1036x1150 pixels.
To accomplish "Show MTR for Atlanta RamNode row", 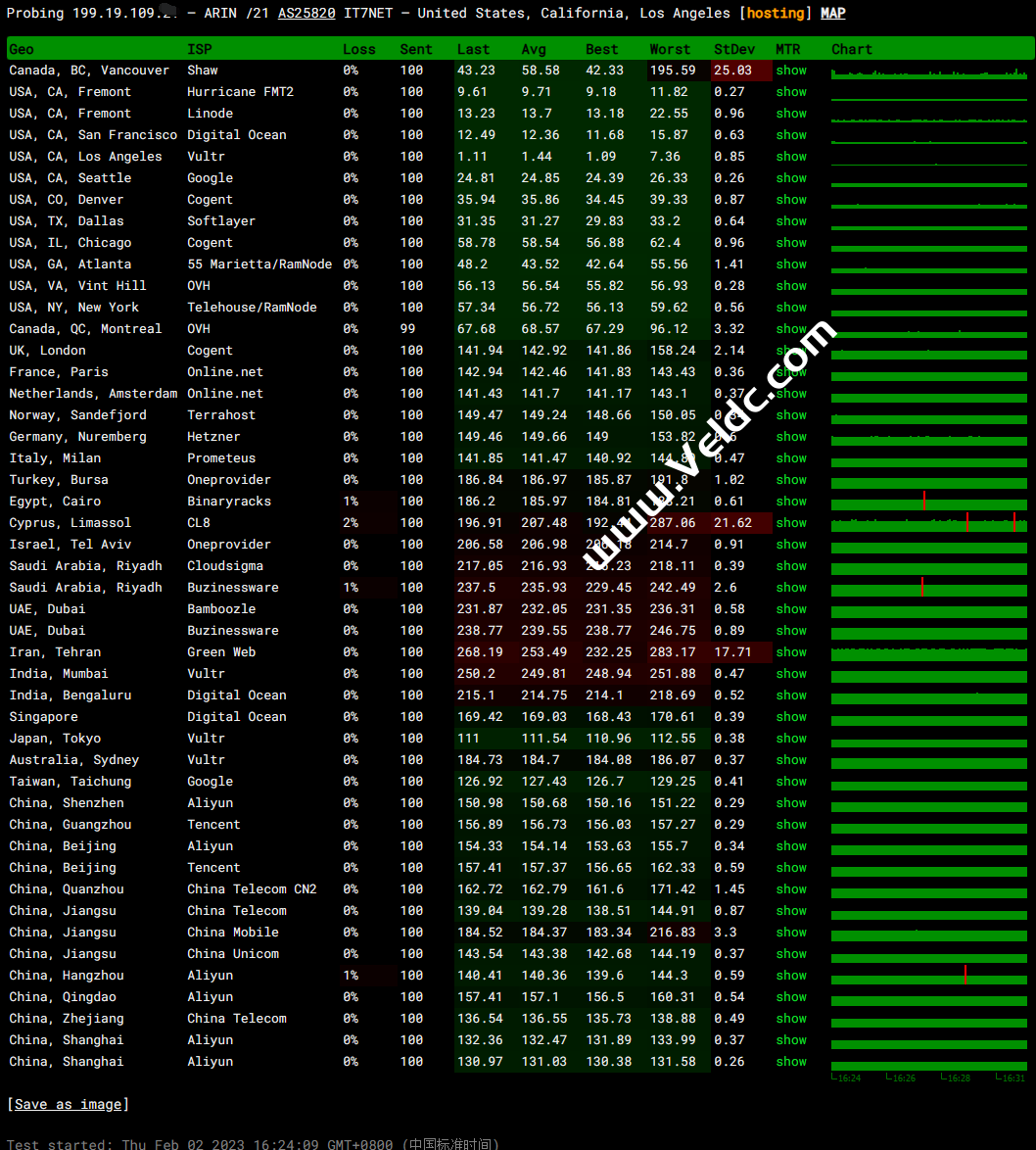I will [x=791, y=264].
